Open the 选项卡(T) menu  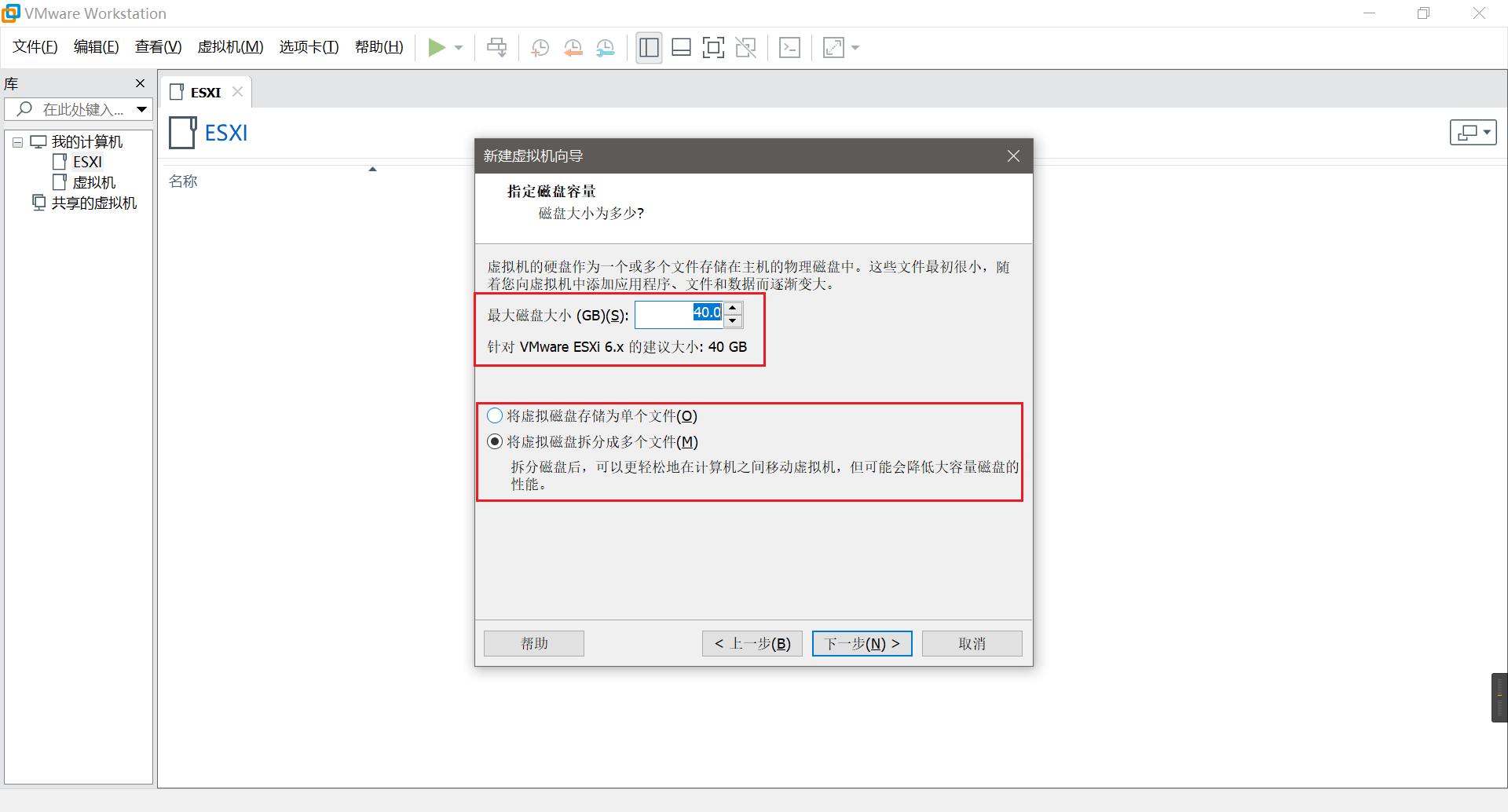[309, 47]
